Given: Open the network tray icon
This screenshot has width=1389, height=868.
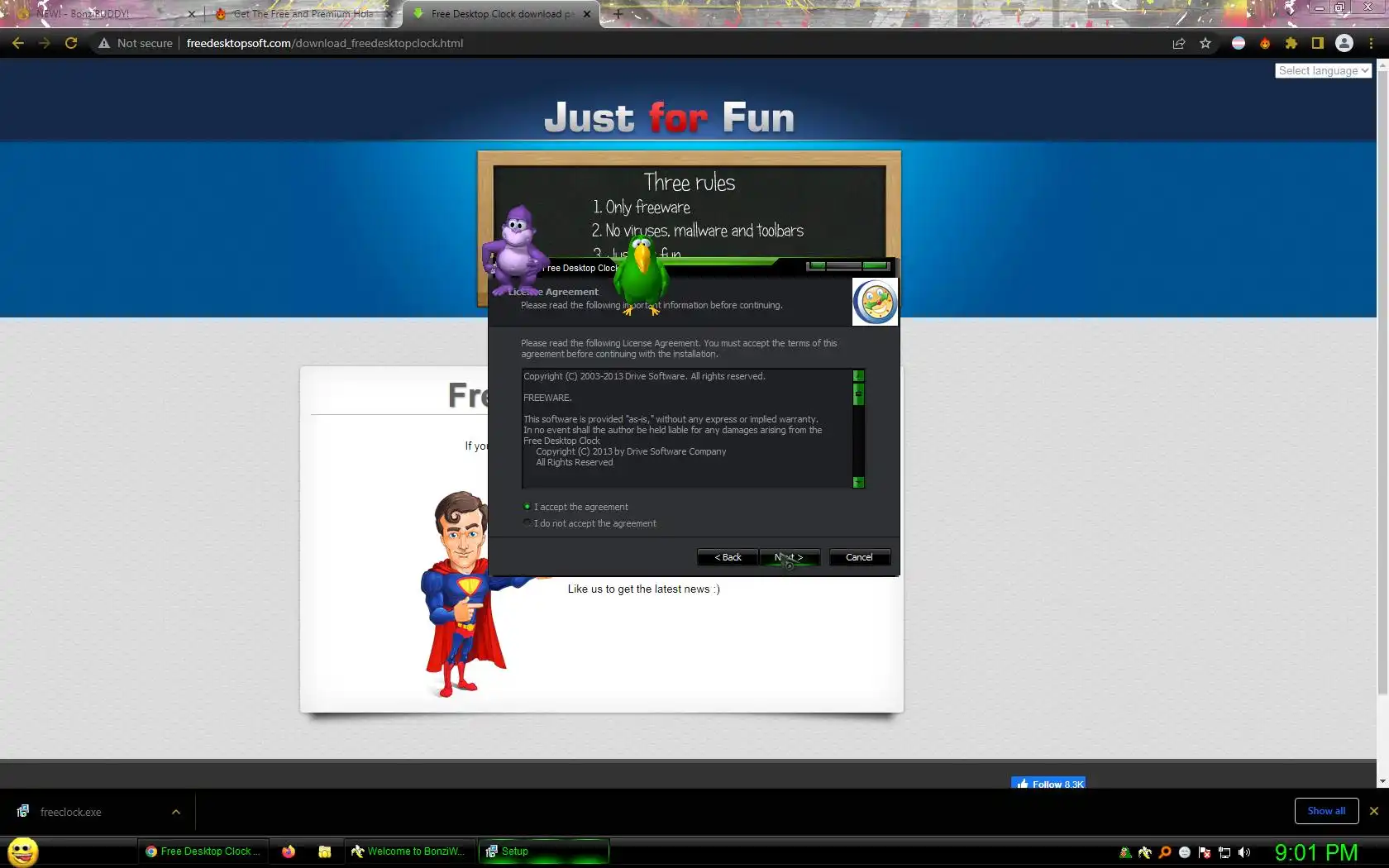Looking at the screenshot, I should click(1224, 852).
